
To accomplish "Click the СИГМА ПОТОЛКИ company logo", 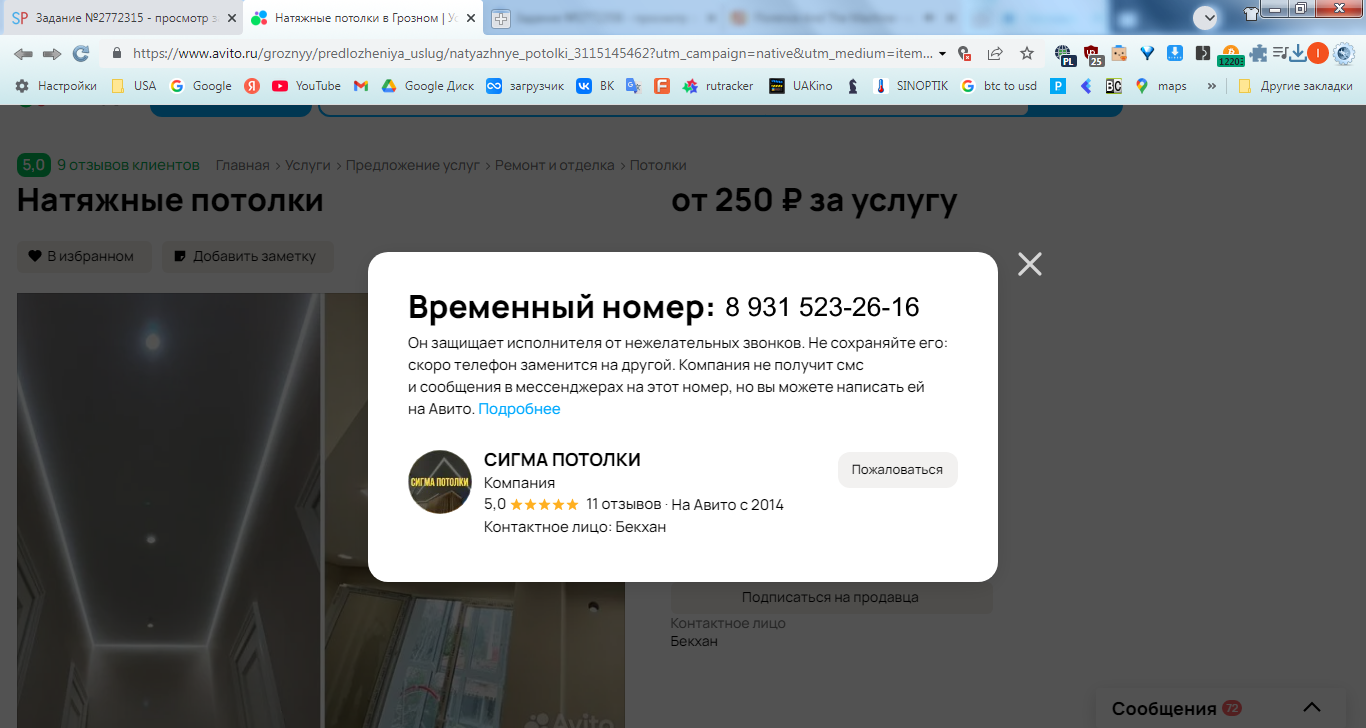I will [440, 482].
